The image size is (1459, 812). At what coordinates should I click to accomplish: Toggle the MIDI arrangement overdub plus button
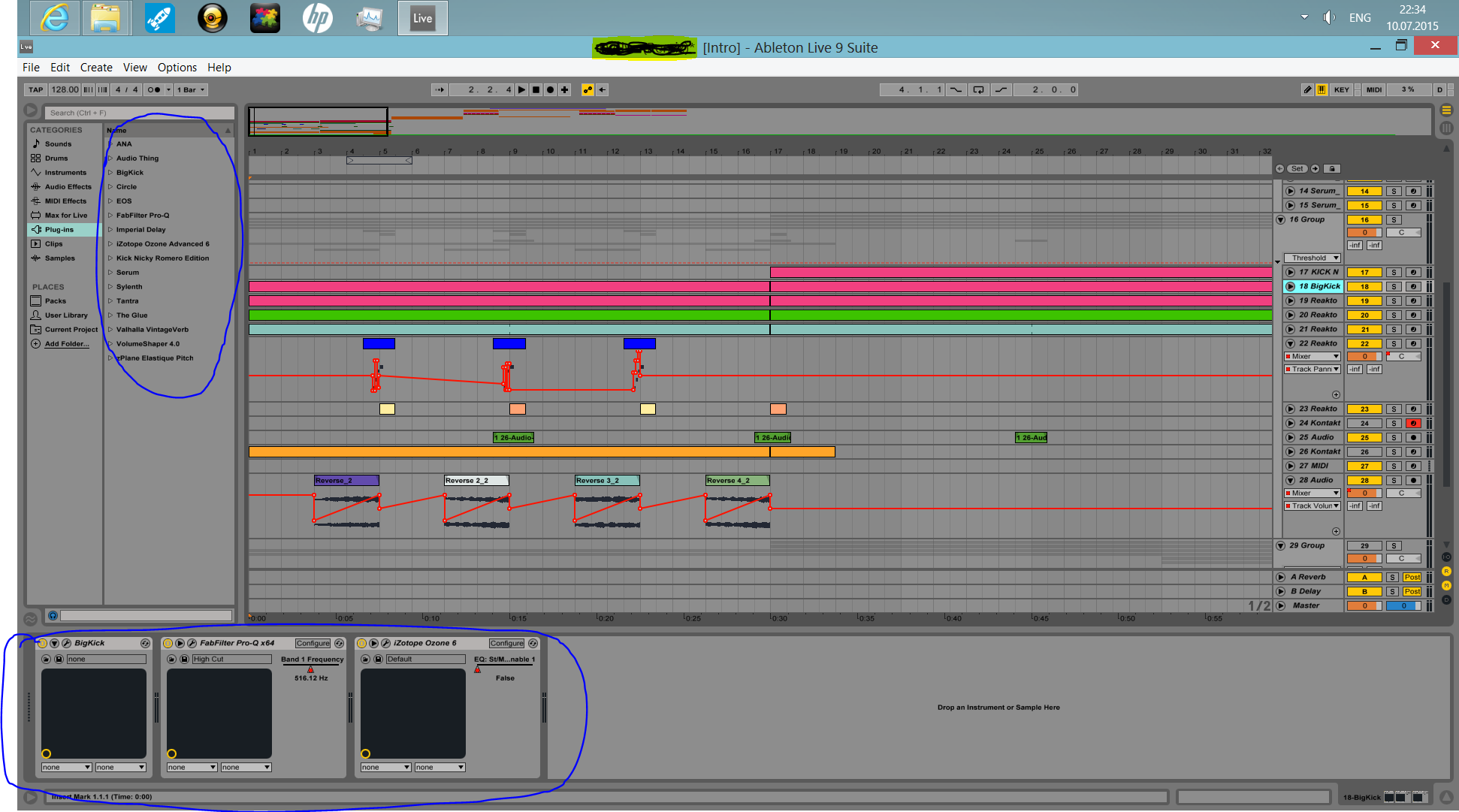click(x=564, y=89)
